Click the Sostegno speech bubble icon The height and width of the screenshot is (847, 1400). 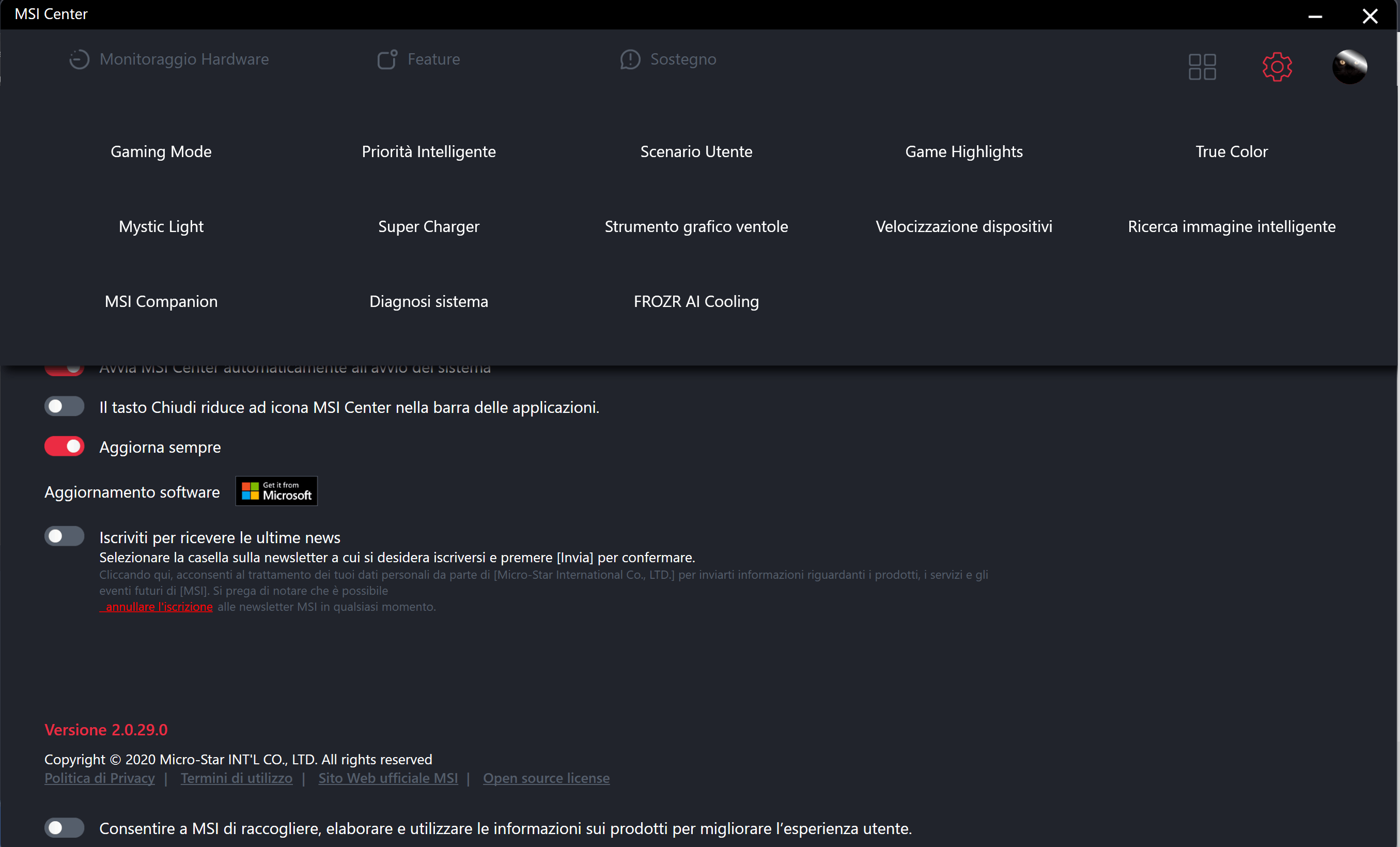click(x=630, y=59)
